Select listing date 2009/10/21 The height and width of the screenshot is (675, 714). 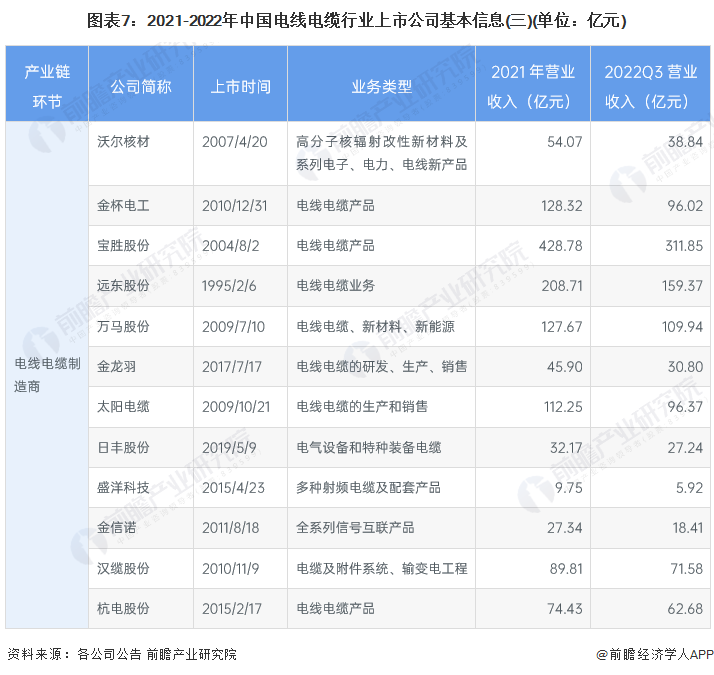click(236, 407)
